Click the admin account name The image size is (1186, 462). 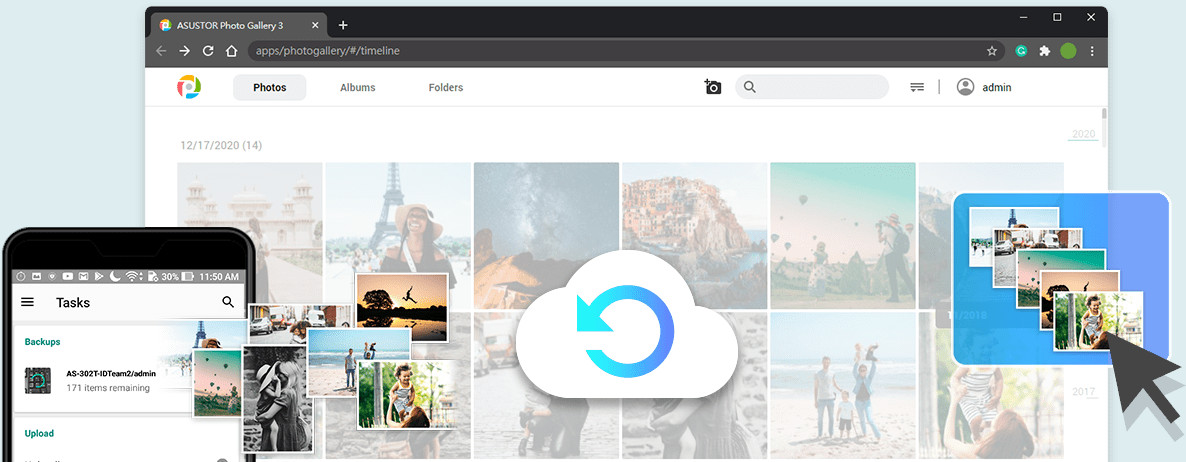tap(996, 88)
